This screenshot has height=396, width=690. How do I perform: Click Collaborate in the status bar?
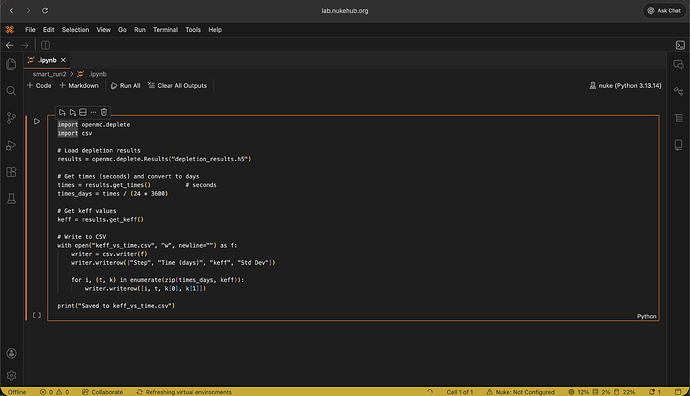tap(103, 392)
